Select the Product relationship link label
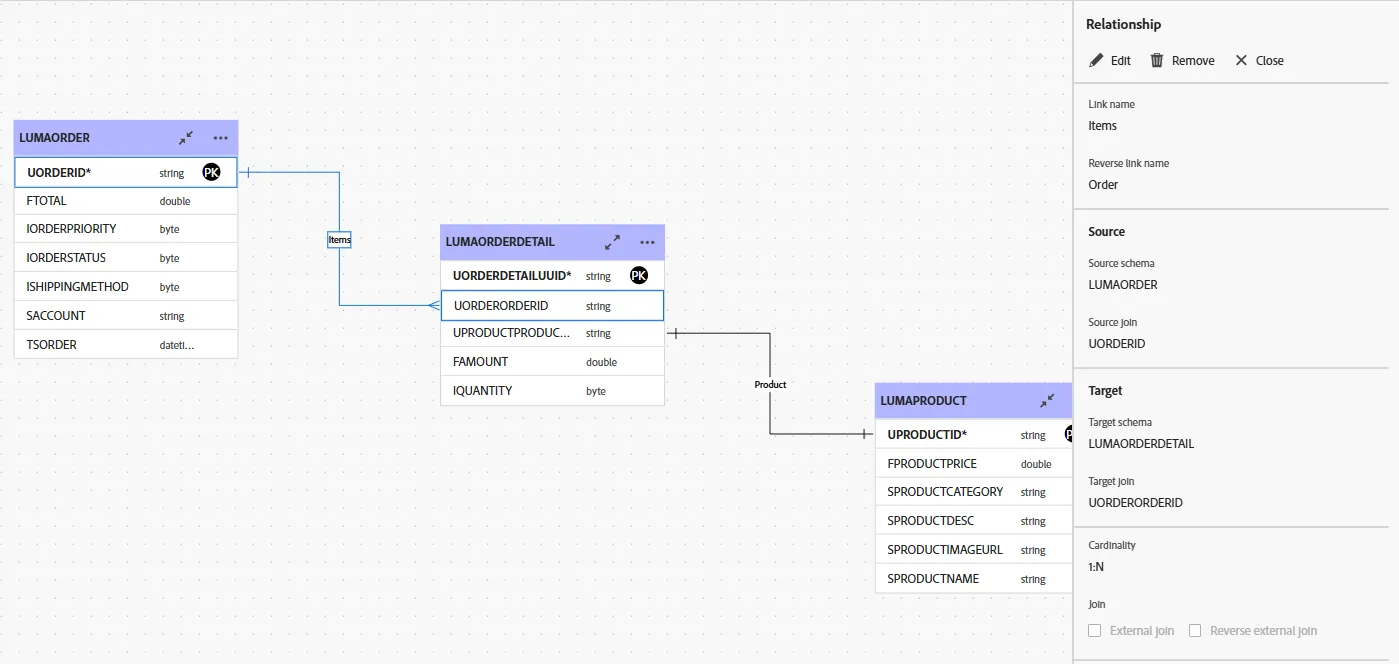Viewport: 1399px width, 664px height. click(770, 385)
